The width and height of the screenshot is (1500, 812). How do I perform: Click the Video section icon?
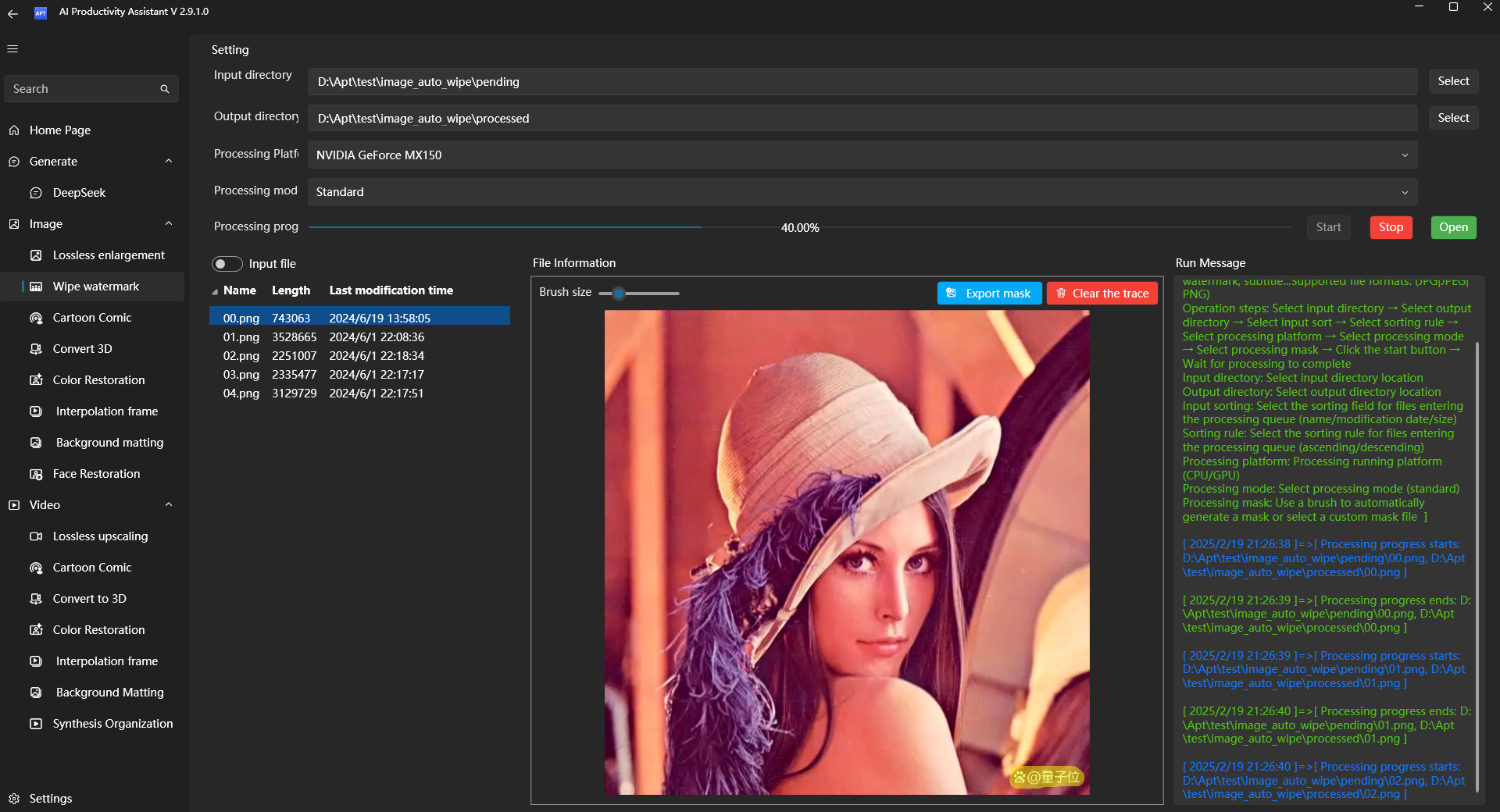pyautogui.click(x=14, y=505)
